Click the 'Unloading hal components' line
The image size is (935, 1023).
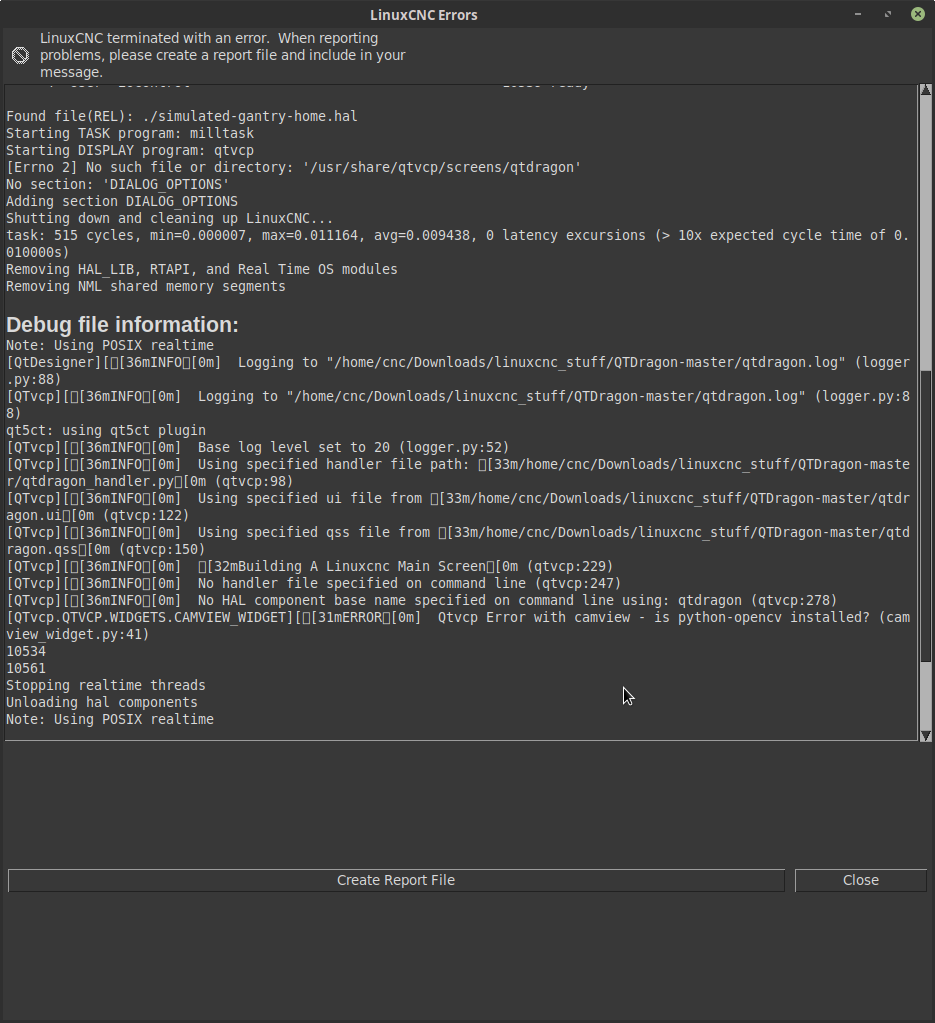102,701
